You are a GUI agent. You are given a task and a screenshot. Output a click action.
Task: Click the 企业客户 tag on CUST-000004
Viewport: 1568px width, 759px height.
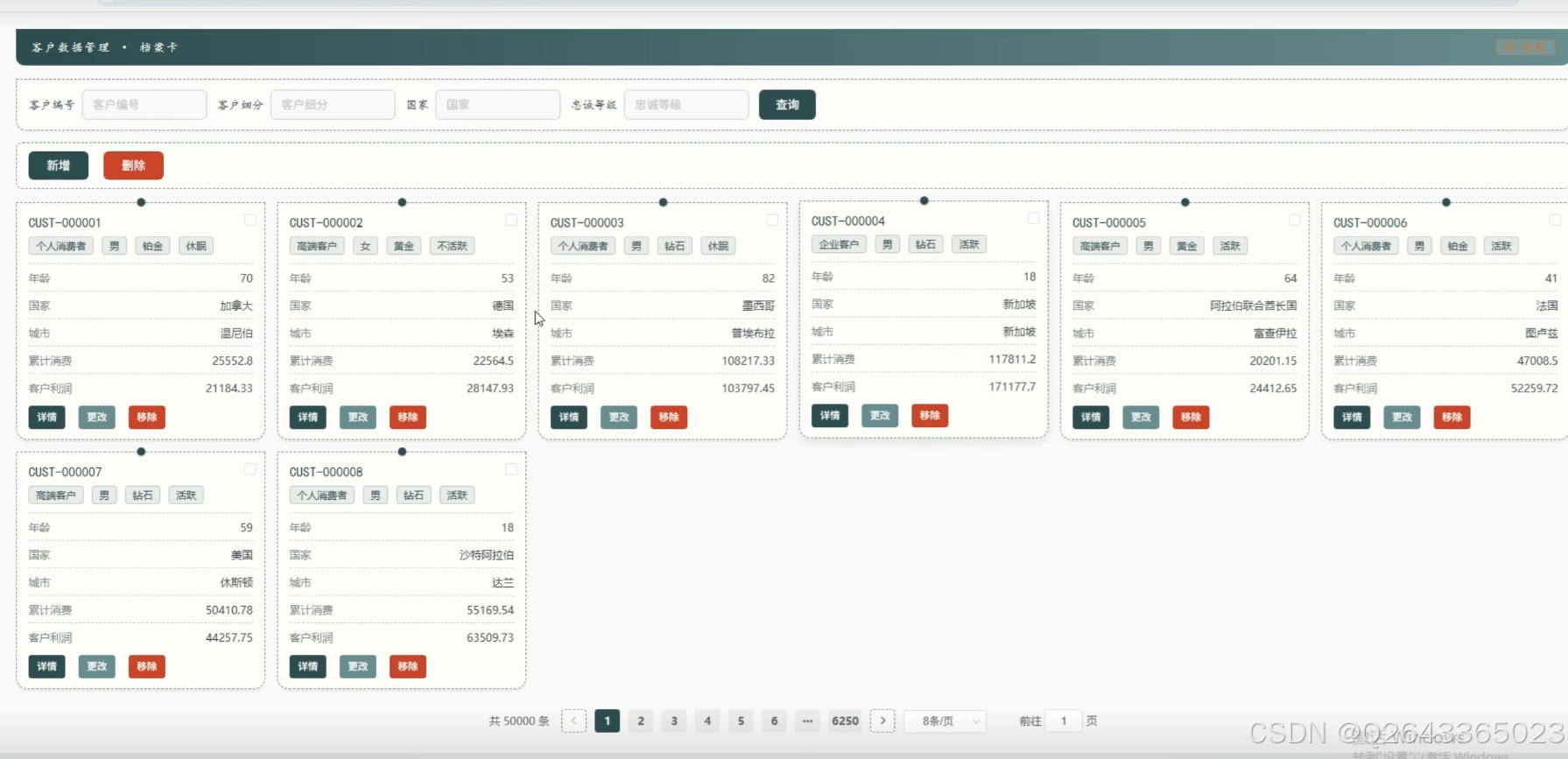(x=839, y=244)
